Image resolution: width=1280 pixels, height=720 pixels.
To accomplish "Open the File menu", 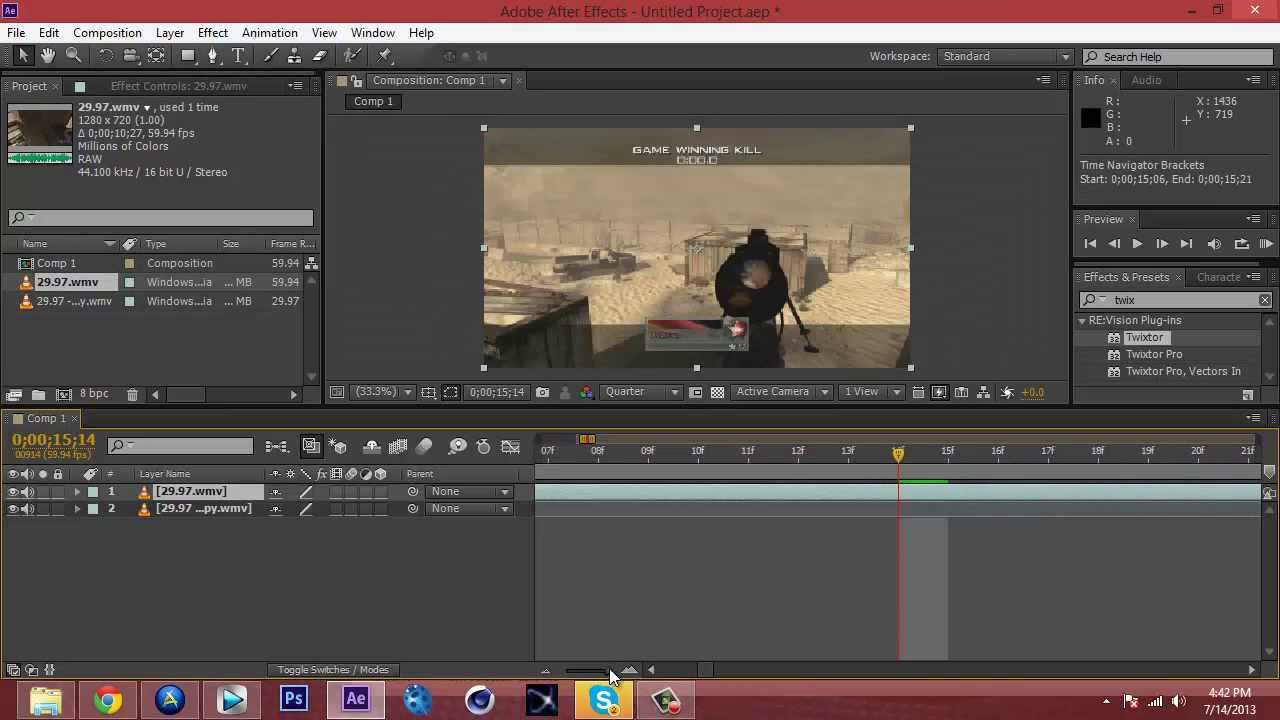I will [x=16, y=33].
